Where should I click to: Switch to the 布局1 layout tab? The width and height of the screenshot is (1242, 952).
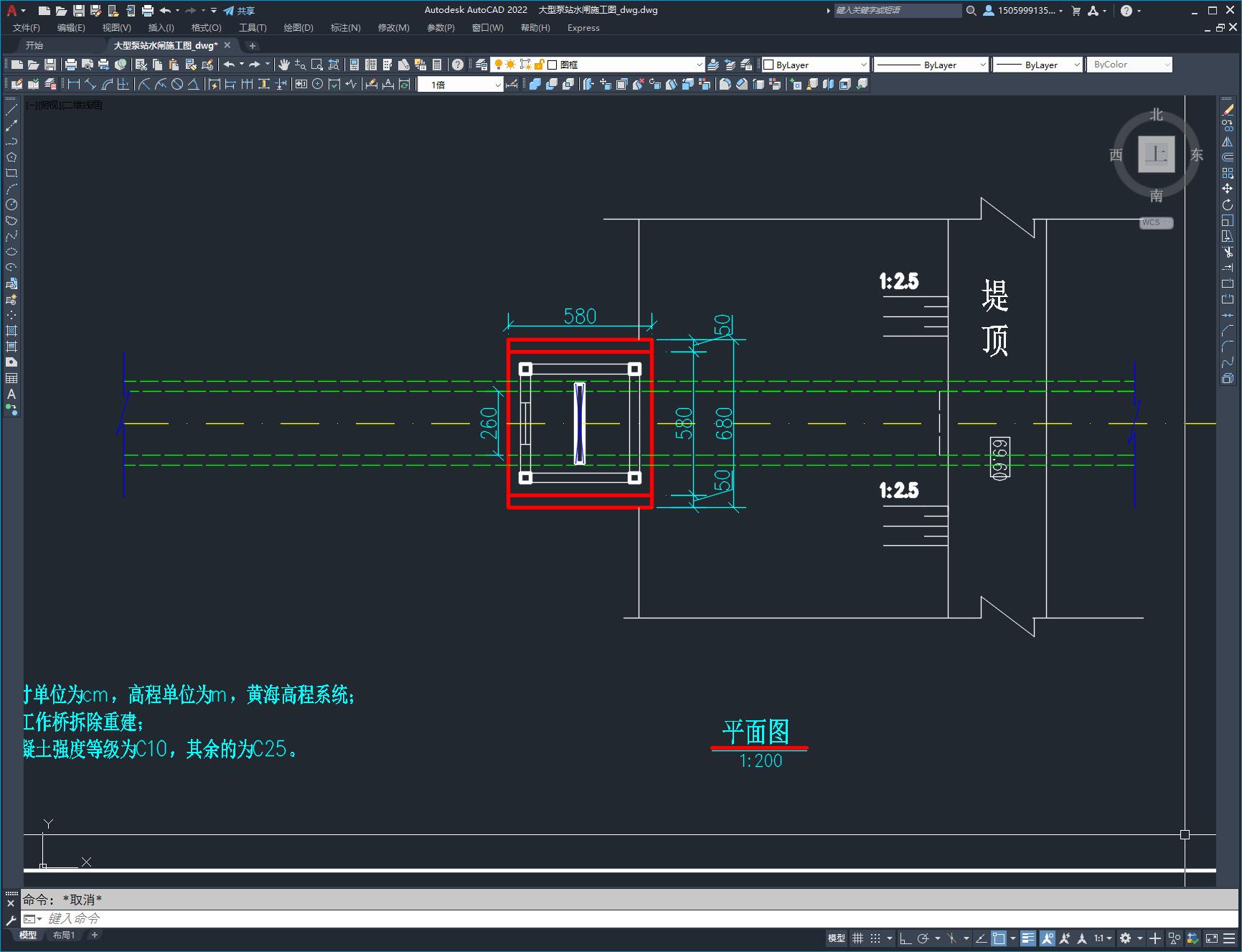pos(63,935)
